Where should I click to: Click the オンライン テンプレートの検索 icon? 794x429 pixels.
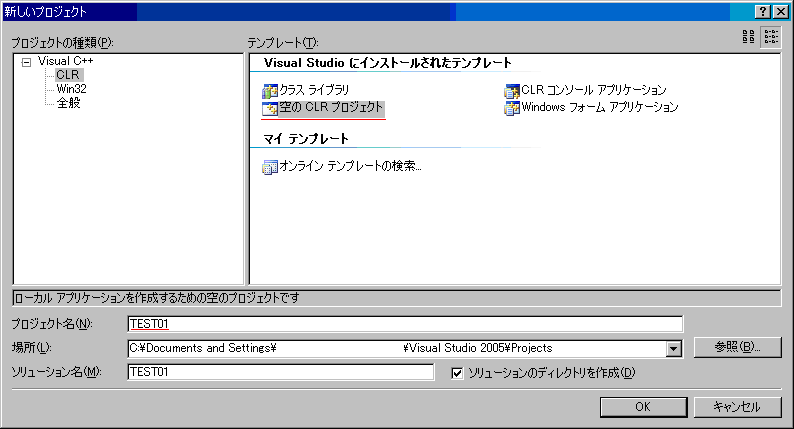tap(269, 167)
